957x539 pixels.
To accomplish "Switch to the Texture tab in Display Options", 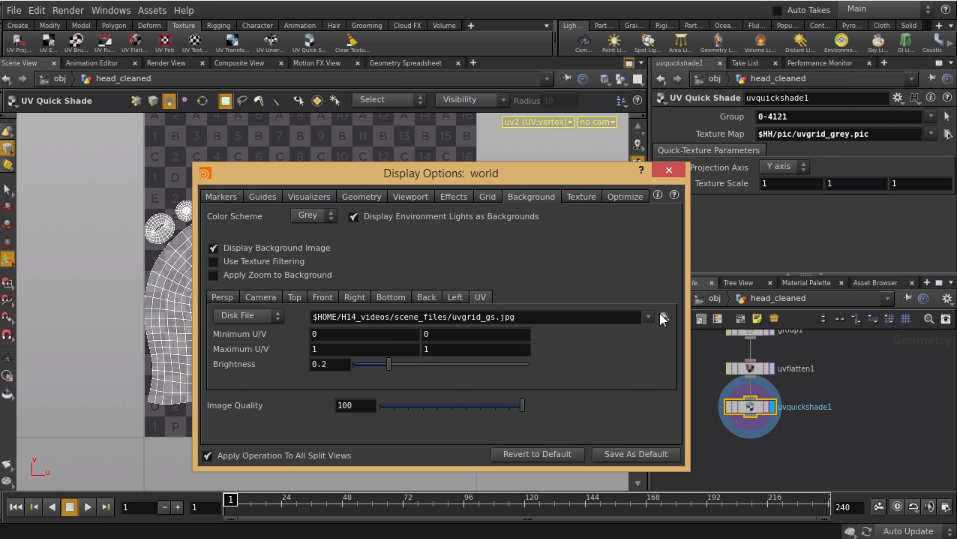I will 580,197.
